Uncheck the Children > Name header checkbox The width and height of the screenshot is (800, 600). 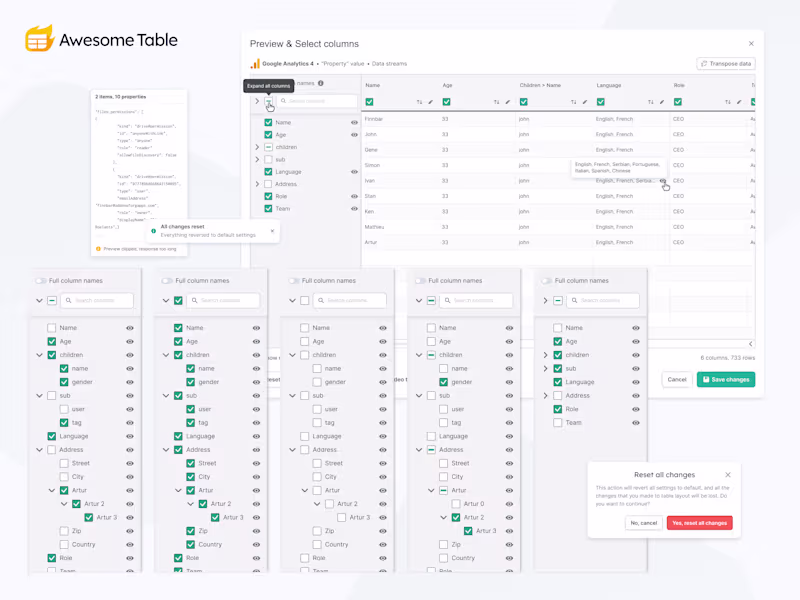pos(523,102)
